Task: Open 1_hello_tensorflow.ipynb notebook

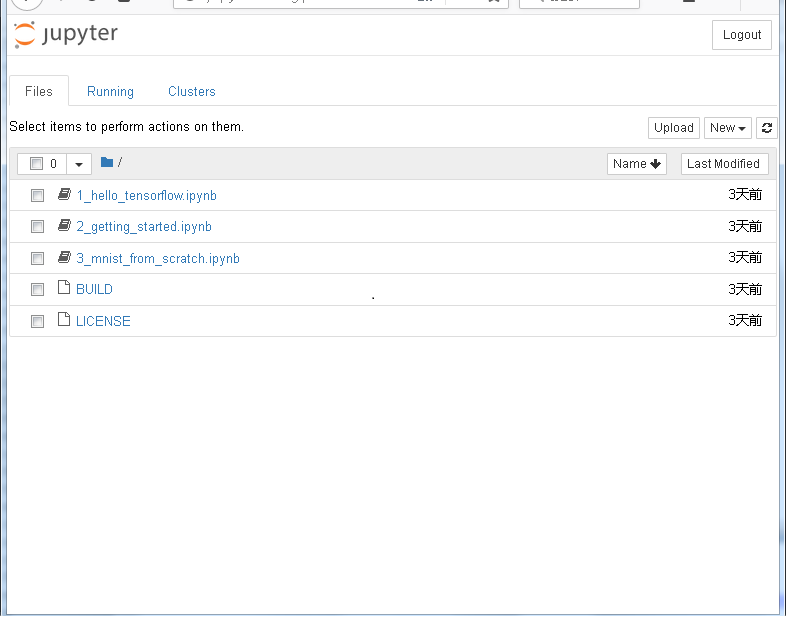Action: [x=146, y=195]
